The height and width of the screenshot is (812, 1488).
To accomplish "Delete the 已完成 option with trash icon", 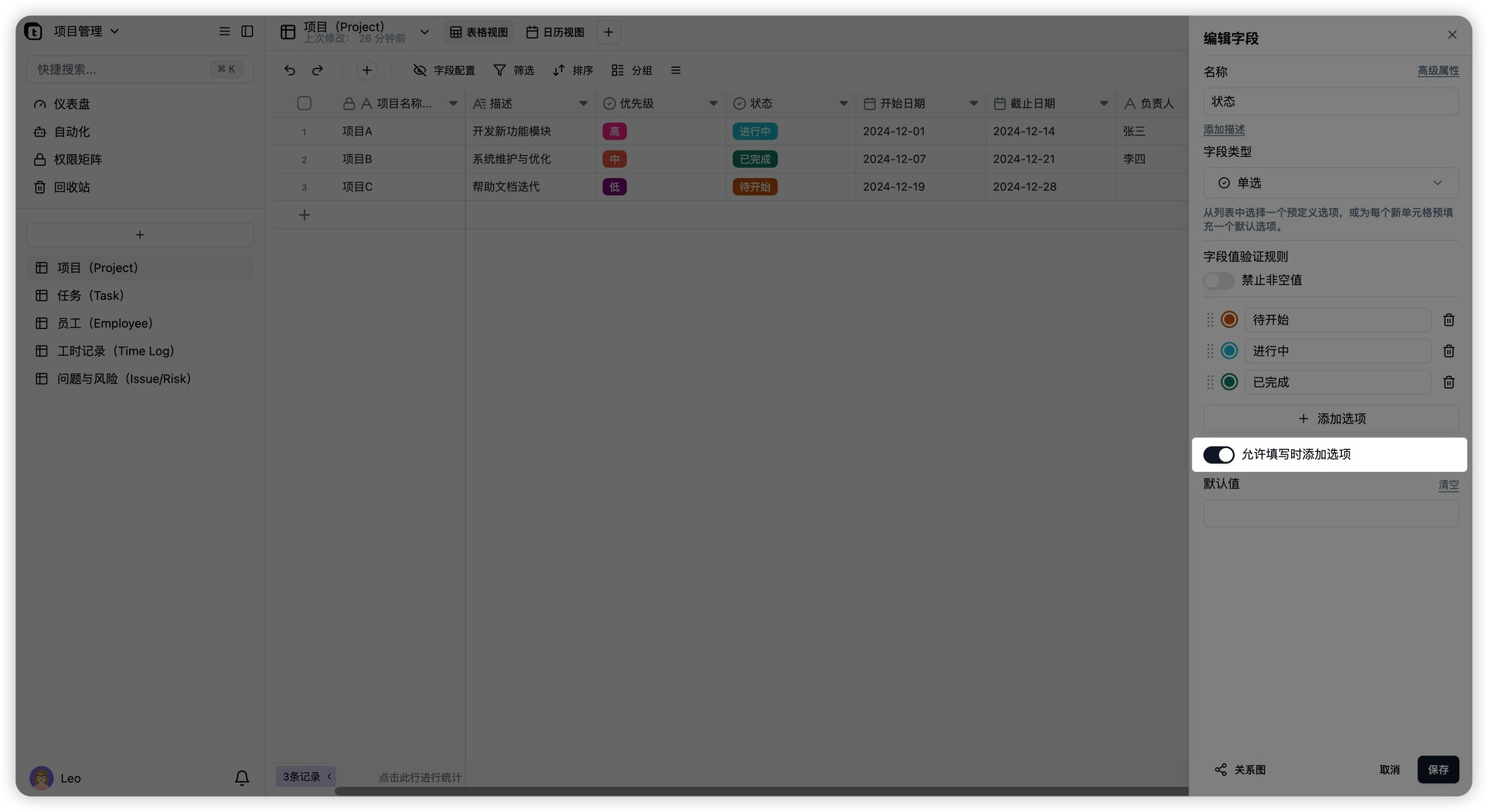I will pyautogui.click(x=1449, y=383).
